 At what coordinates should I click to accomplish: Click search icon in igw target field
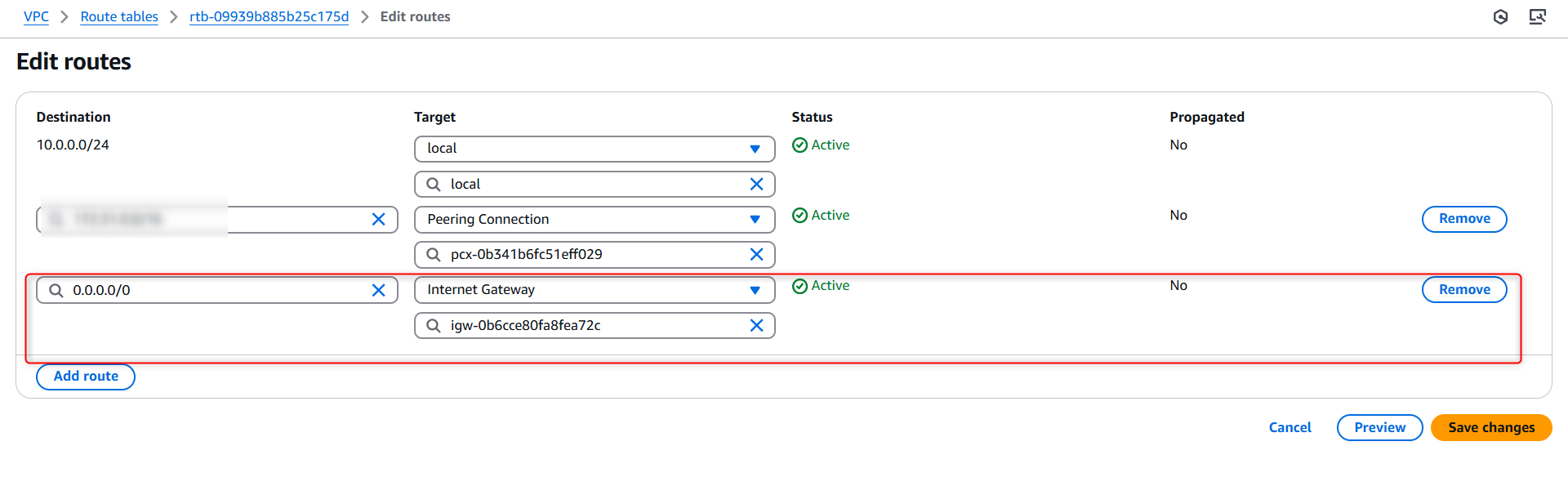[434, 325]
